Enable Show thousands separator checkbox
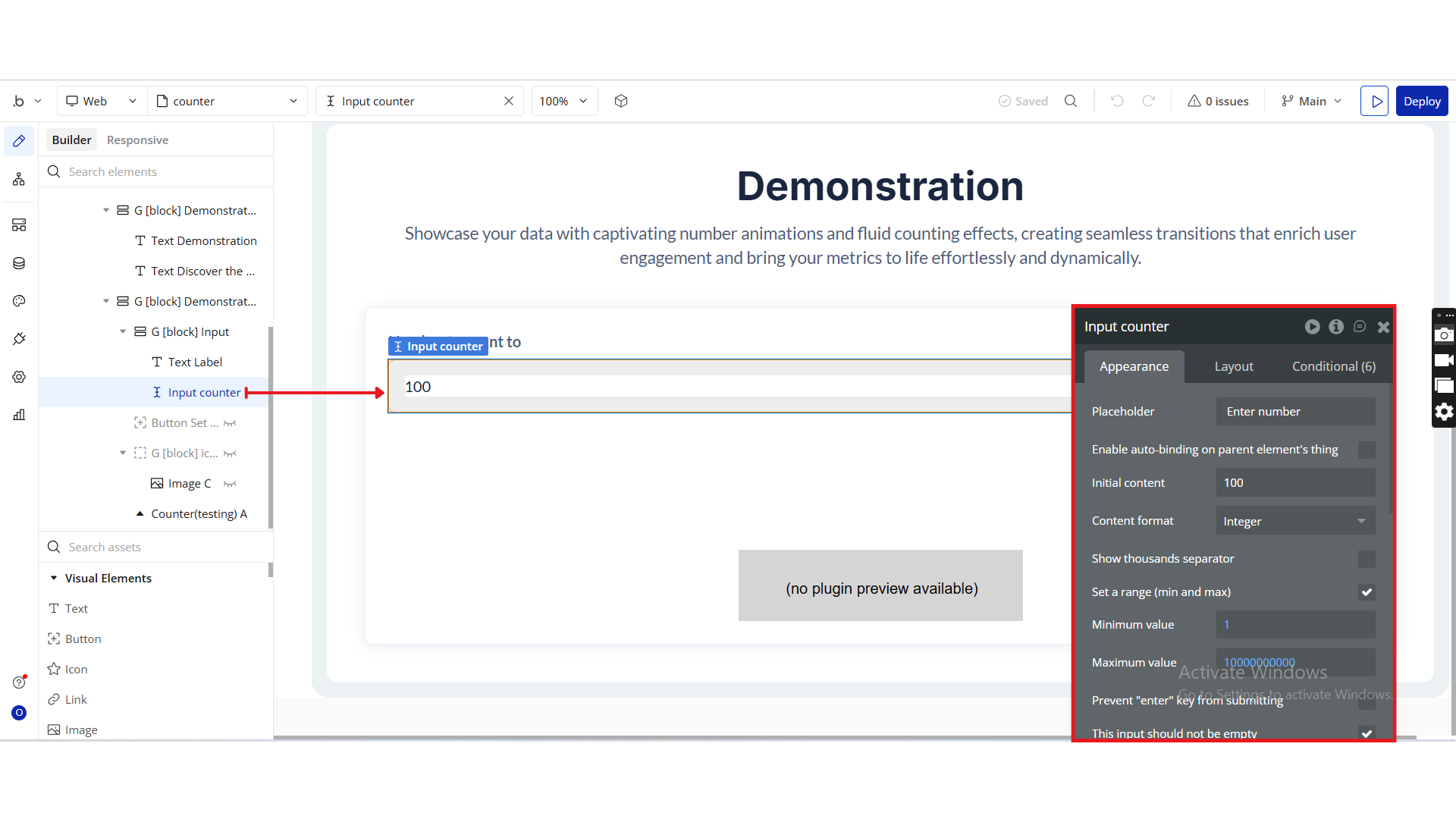 click(x=1367, y=559)
